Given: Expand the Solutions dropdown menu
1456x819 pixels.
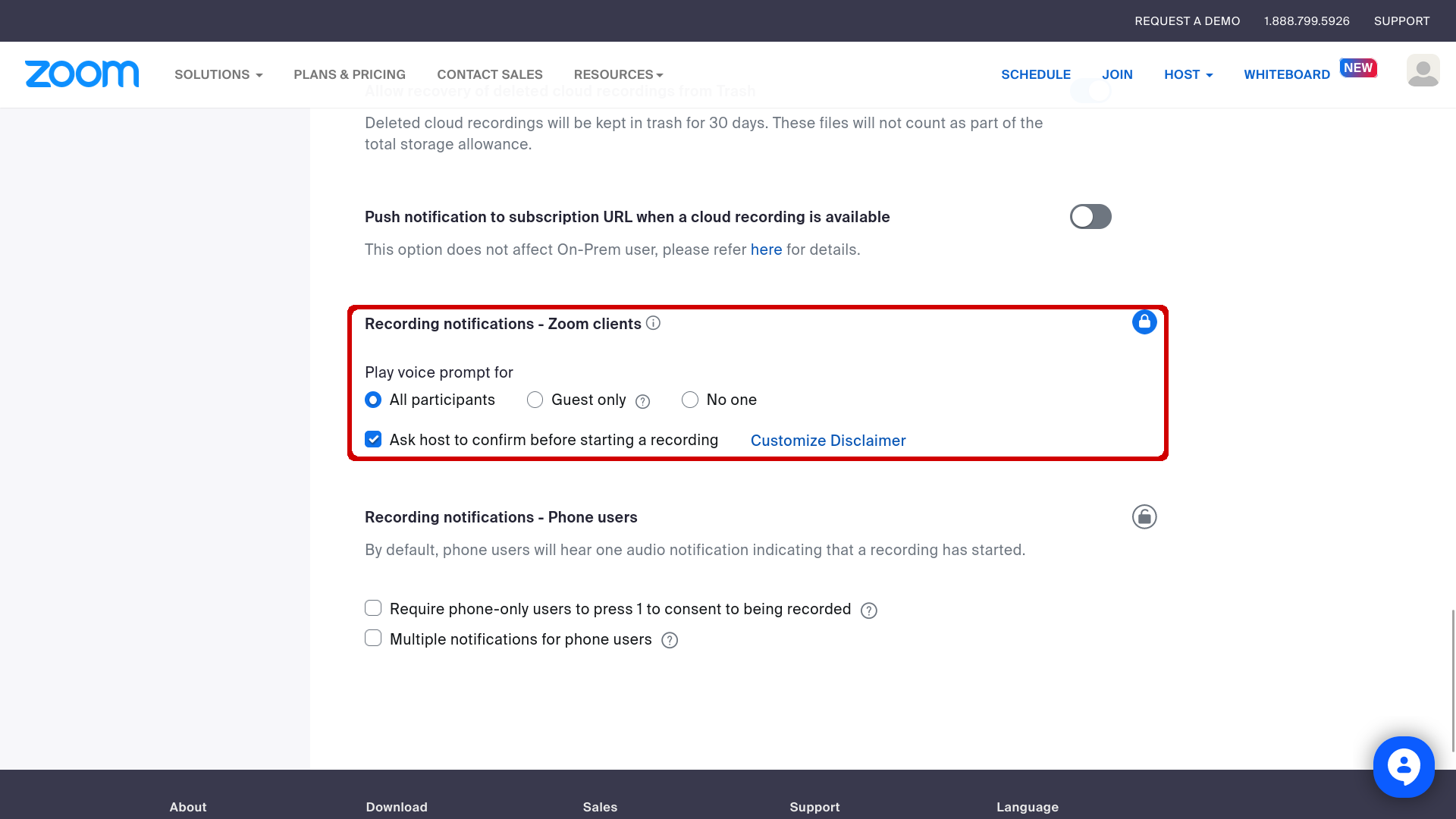Looking at the screenshot, I should click(x=218, y=74).
